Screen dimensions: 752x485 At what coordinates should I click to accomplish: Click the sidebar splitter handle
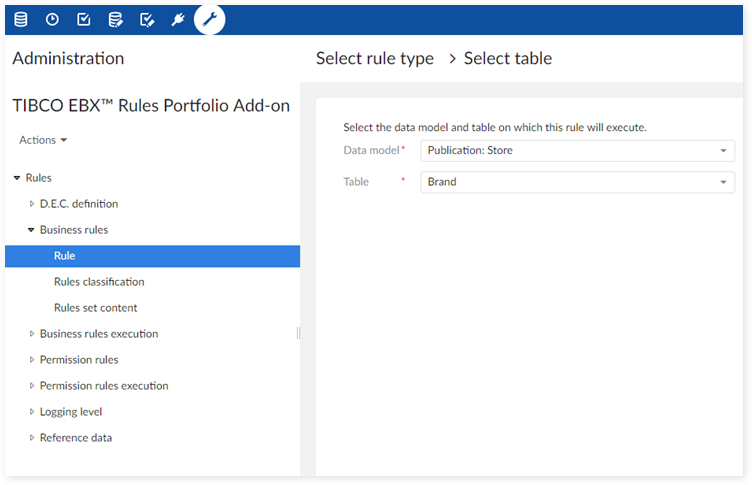(298, 333)
